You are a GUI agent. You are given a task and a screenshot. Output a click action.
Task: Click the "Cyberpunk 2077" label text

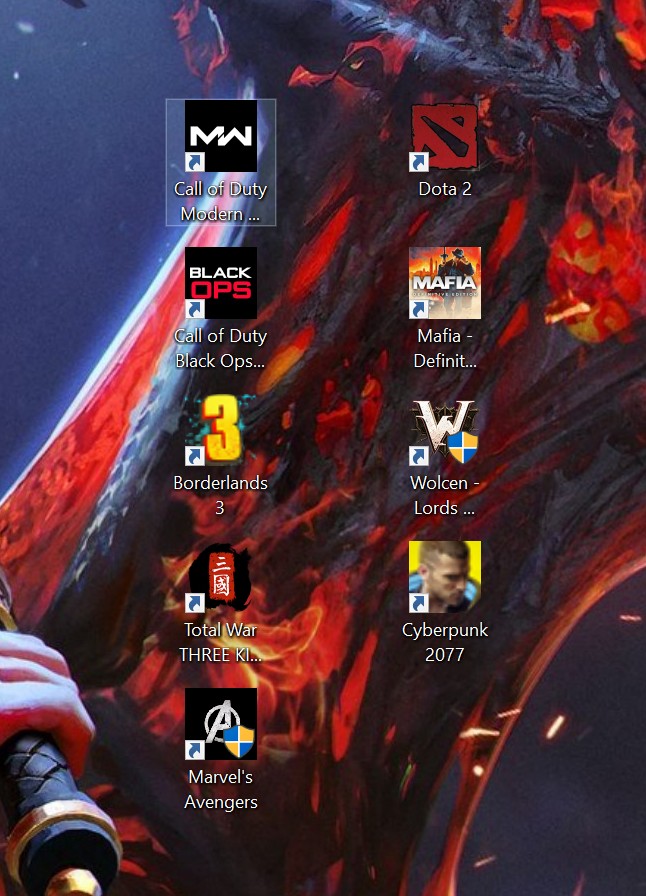coord(445,642)
